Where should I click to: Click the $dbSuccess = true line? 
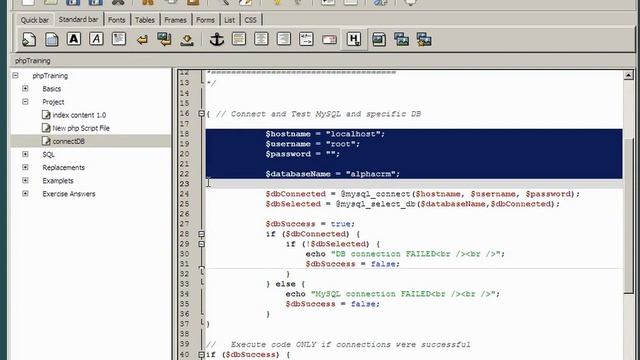coord(310,224)
